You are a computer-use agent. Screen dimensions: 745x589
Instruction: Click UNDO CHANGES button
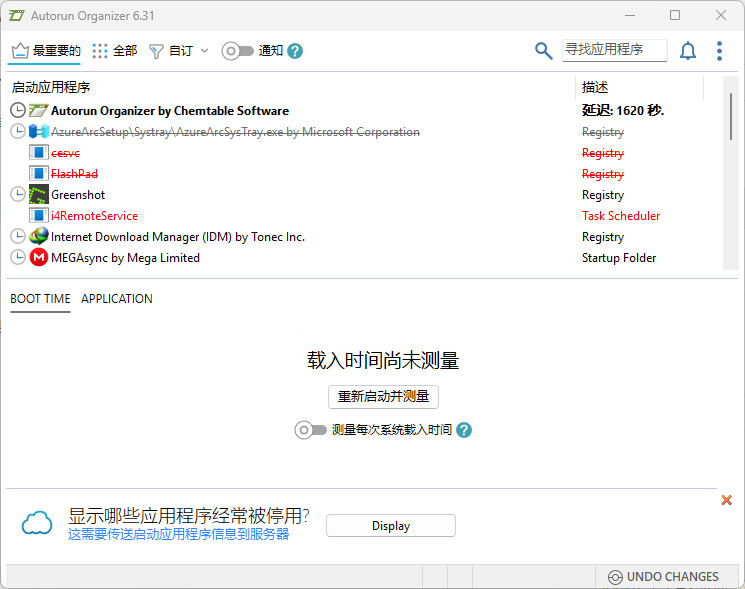point(663,577)
